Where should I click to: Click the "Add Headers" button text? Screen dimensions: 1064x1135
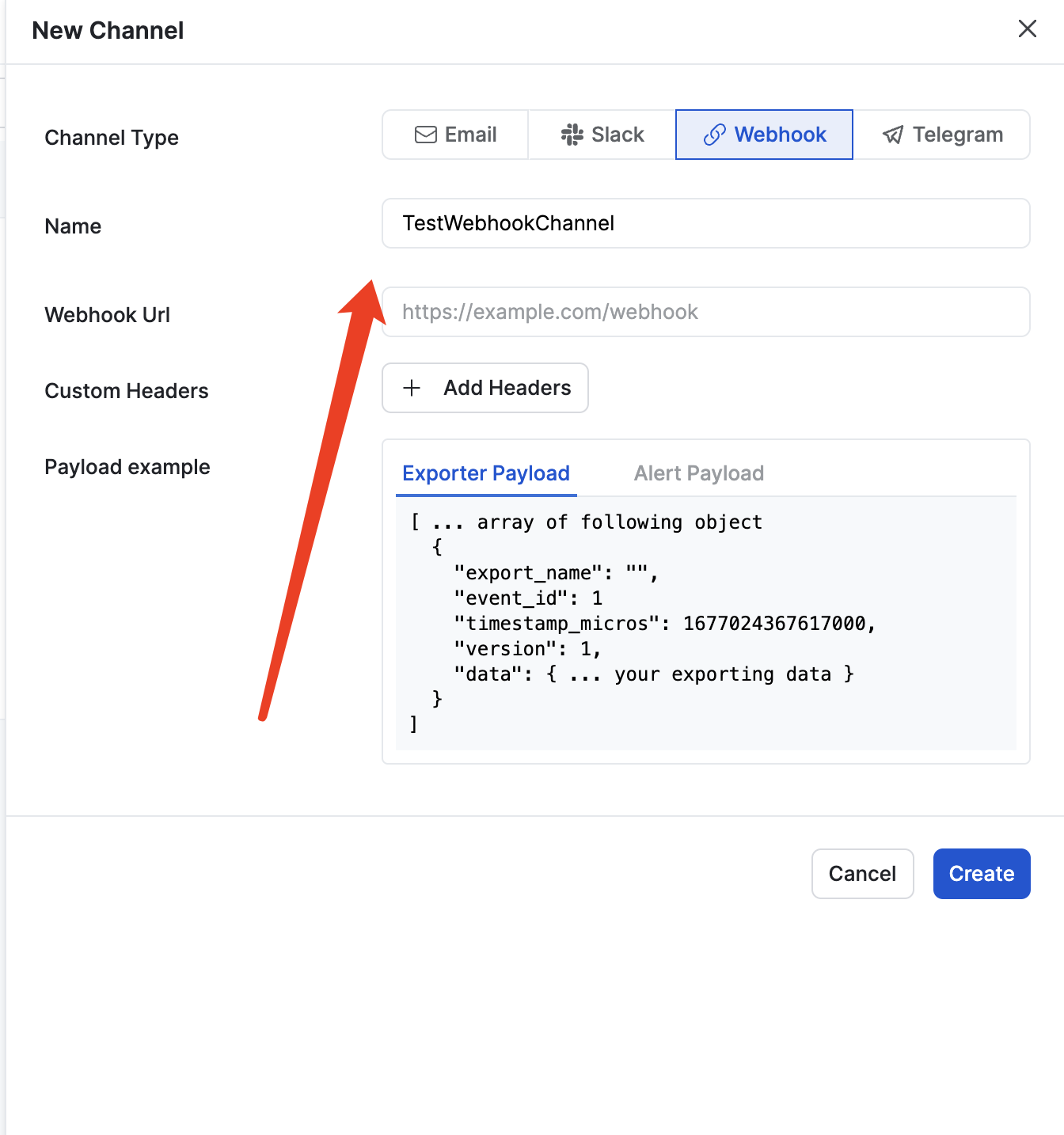pos(507,388)
